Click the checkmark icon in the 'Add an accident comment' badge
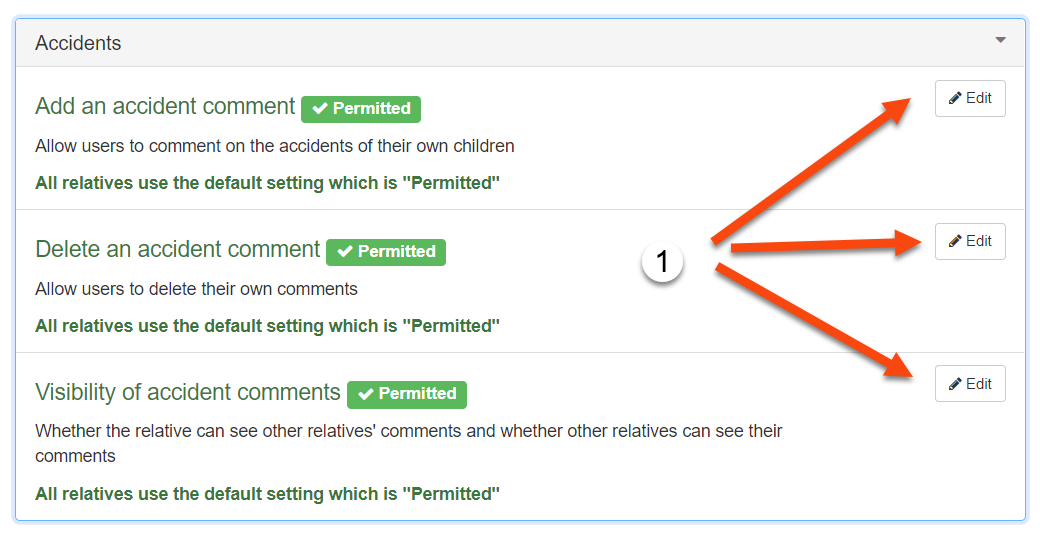 pyautogui.click(x=320, y=109)
